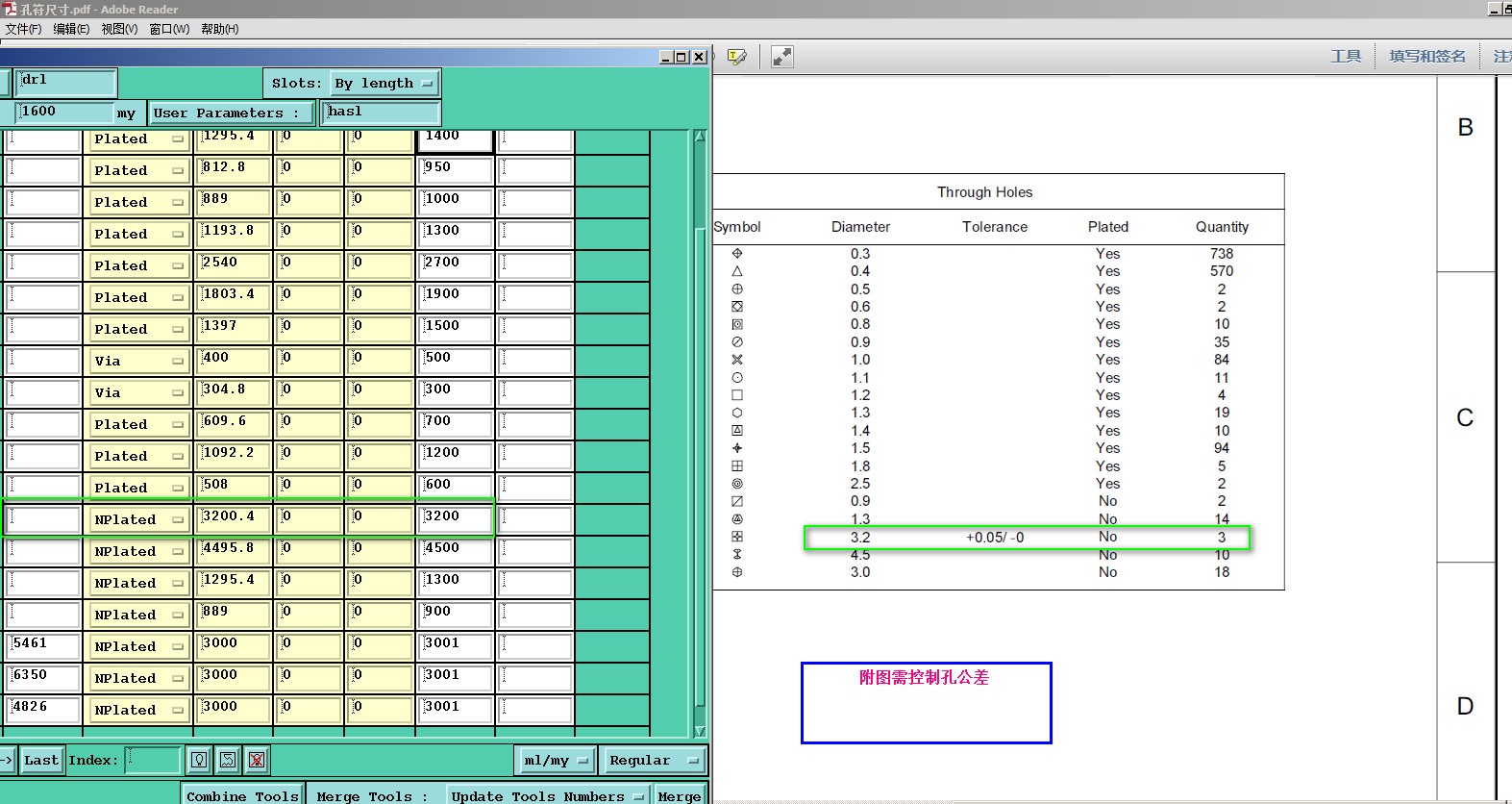Click the red X delete icon near Index
Viewport: 1512px width, 804px height.
point(257,760)
